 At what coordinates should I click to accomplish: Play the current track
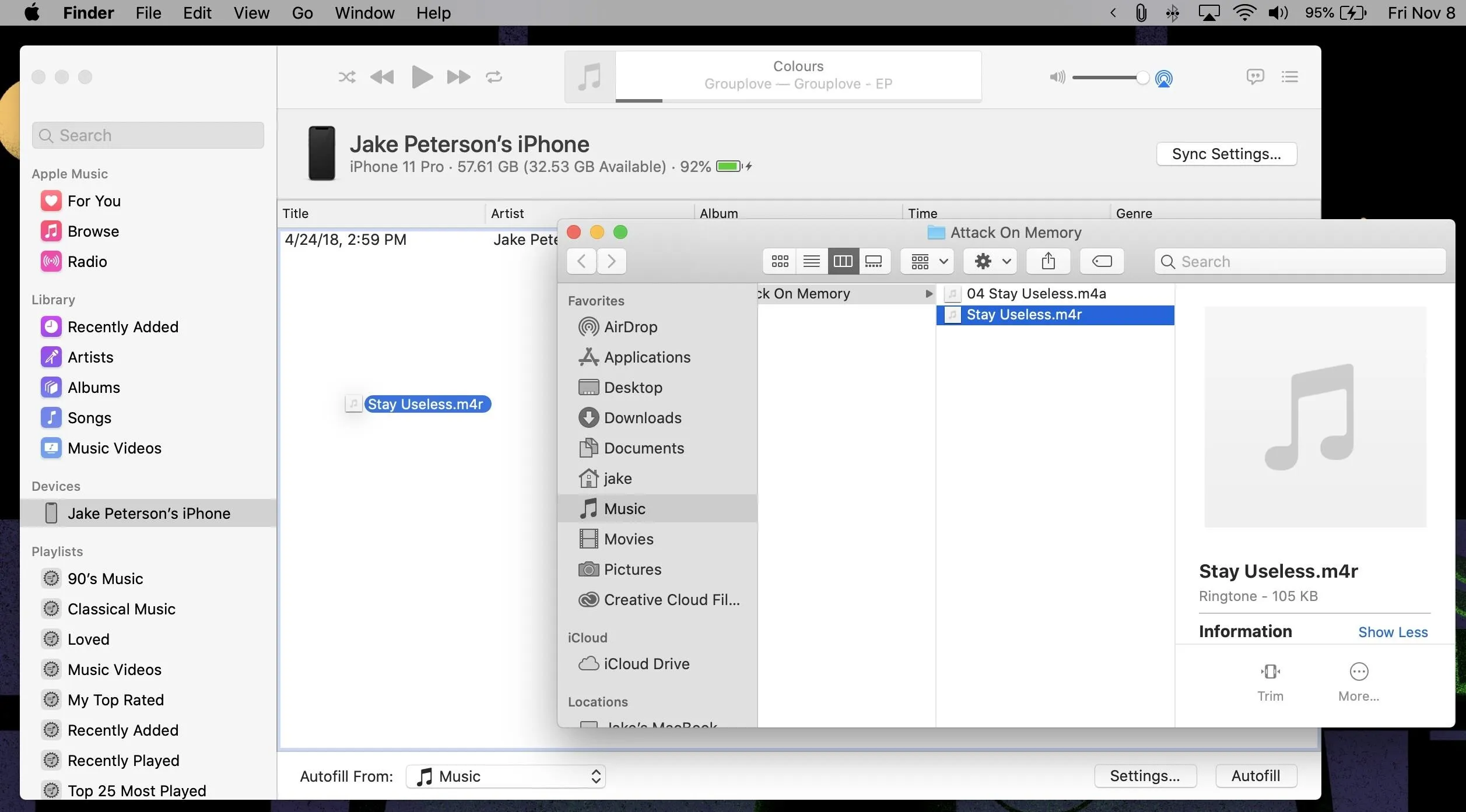(422, 77)
